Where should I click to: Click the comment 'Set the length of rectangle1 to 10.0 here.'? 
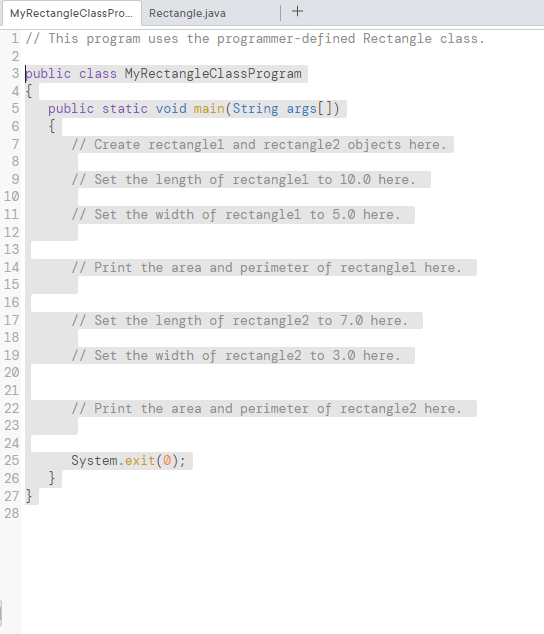pyautogui.click(x=243, y=179)
